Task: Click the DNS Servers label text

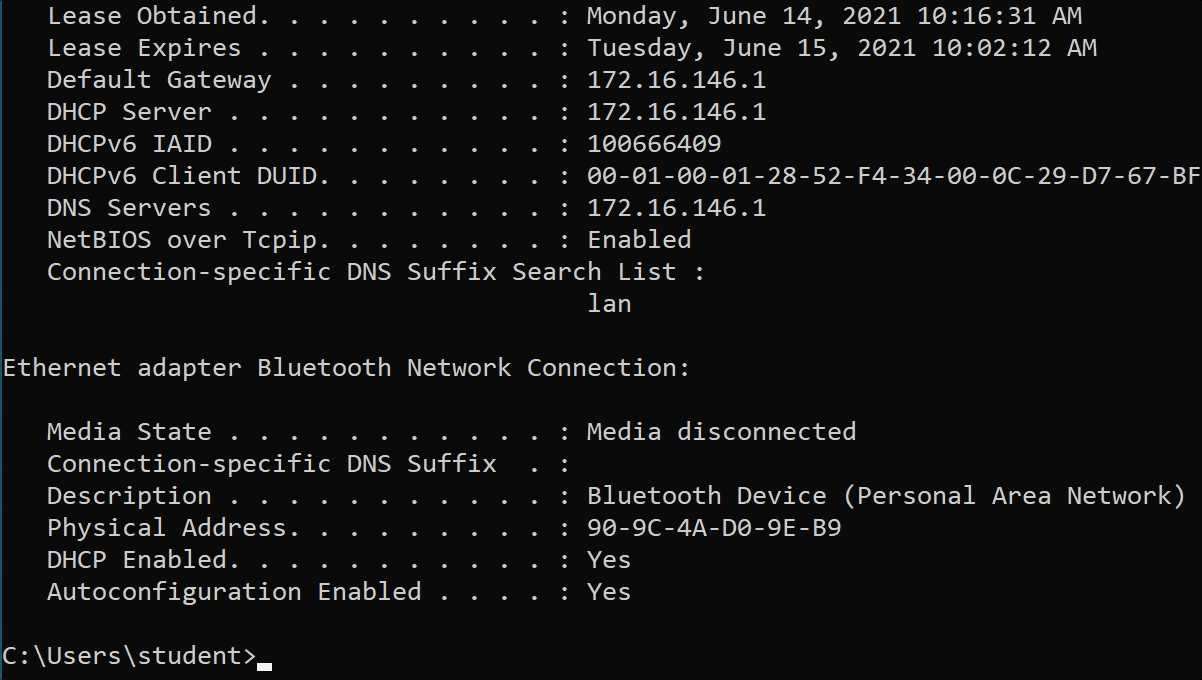Action: pyautogui.click(x=129, y=208)
